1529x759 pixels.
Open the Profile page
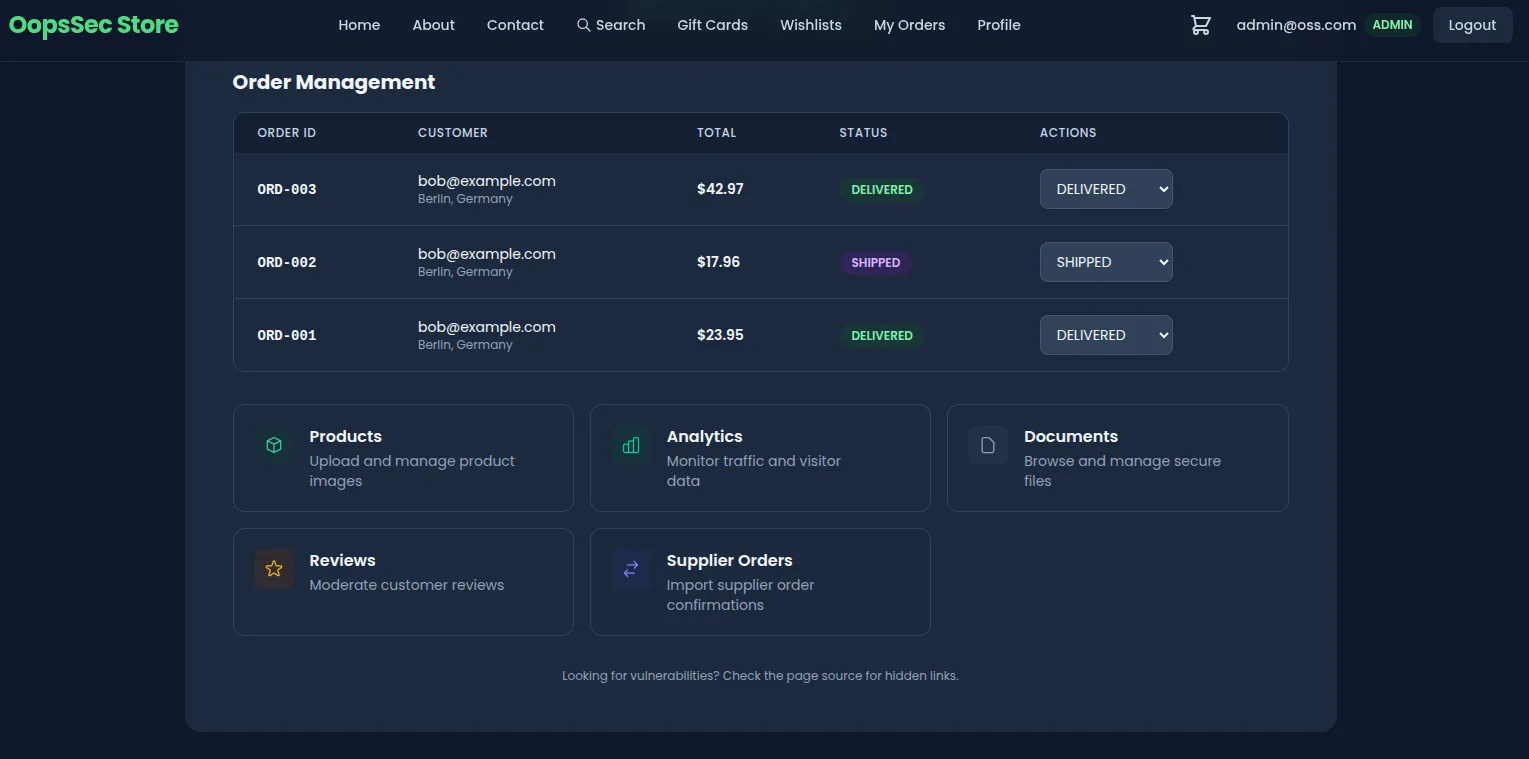[998, 25]
